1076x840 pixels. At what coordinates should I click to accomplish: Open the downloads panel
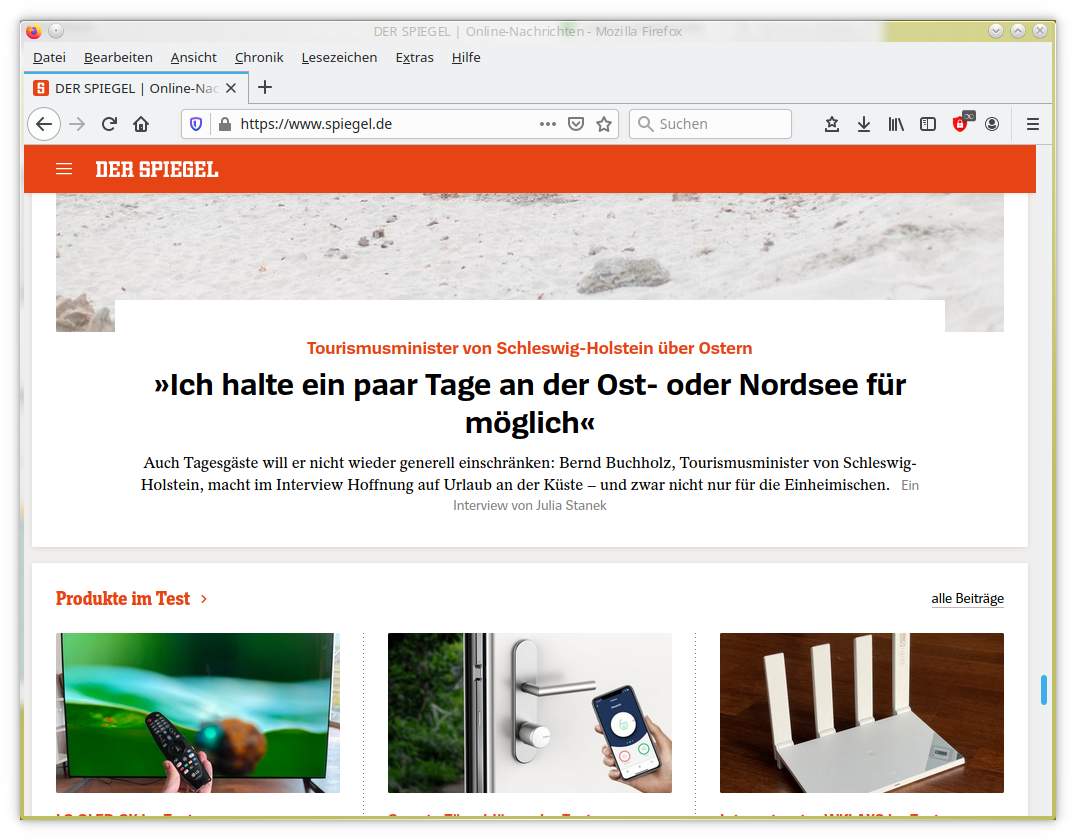click(864, 124)
